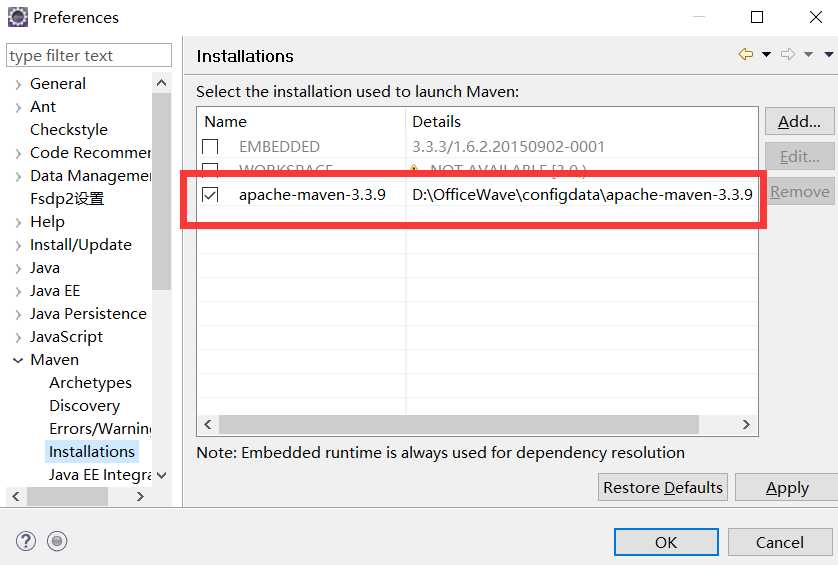This screenshot has width=838, height=565.
Task: Click the EMBEDDED installation name
Action: click(279, 146)
